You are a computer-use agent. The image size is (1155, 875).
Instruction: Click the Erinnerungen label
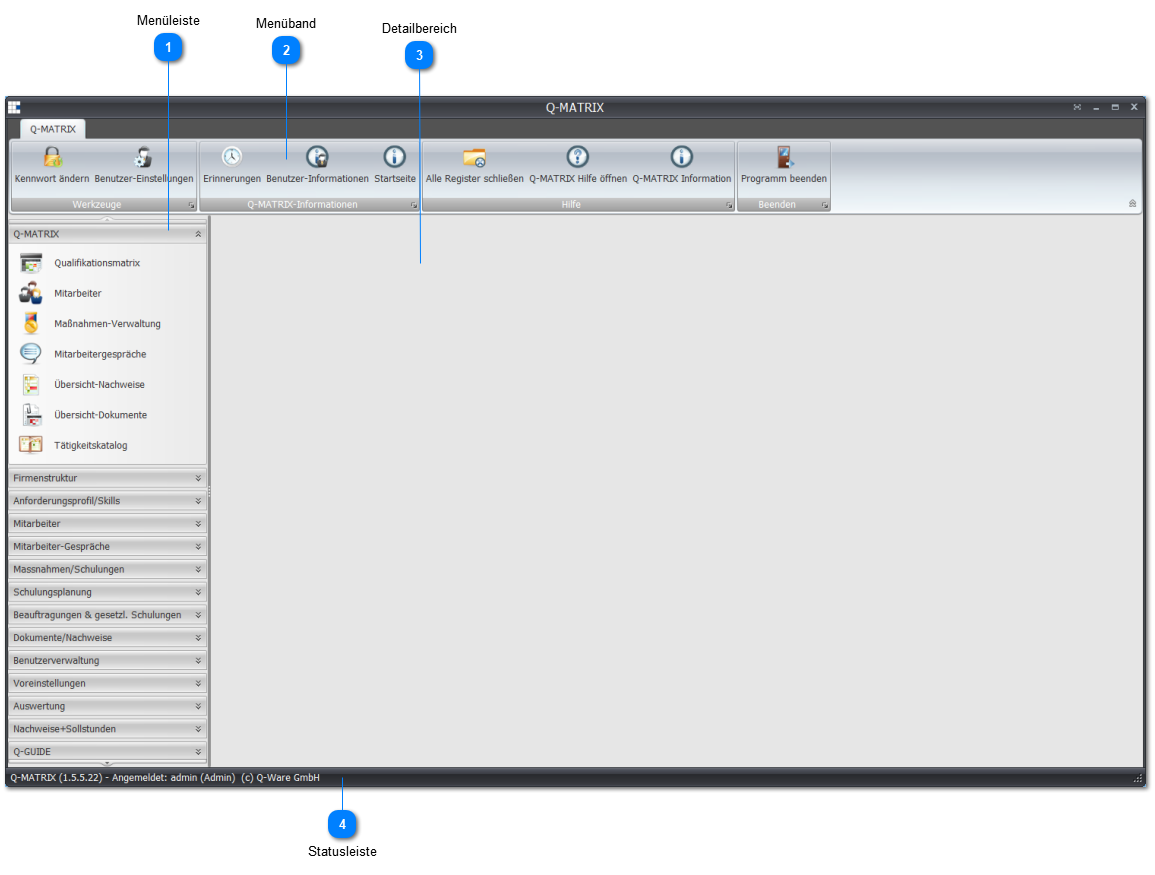coord(232,179)
